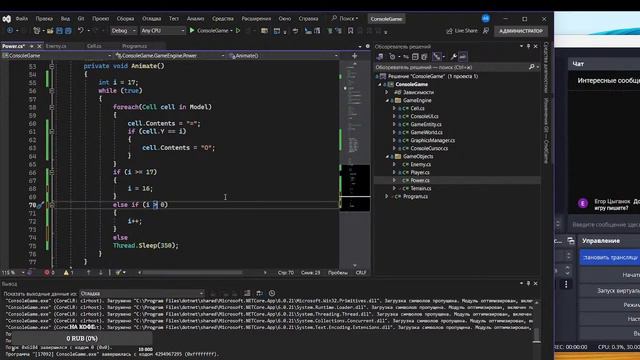Collapse the GameEngine folder
Screen dimensions: 640x360
click(x=387, y=100)
